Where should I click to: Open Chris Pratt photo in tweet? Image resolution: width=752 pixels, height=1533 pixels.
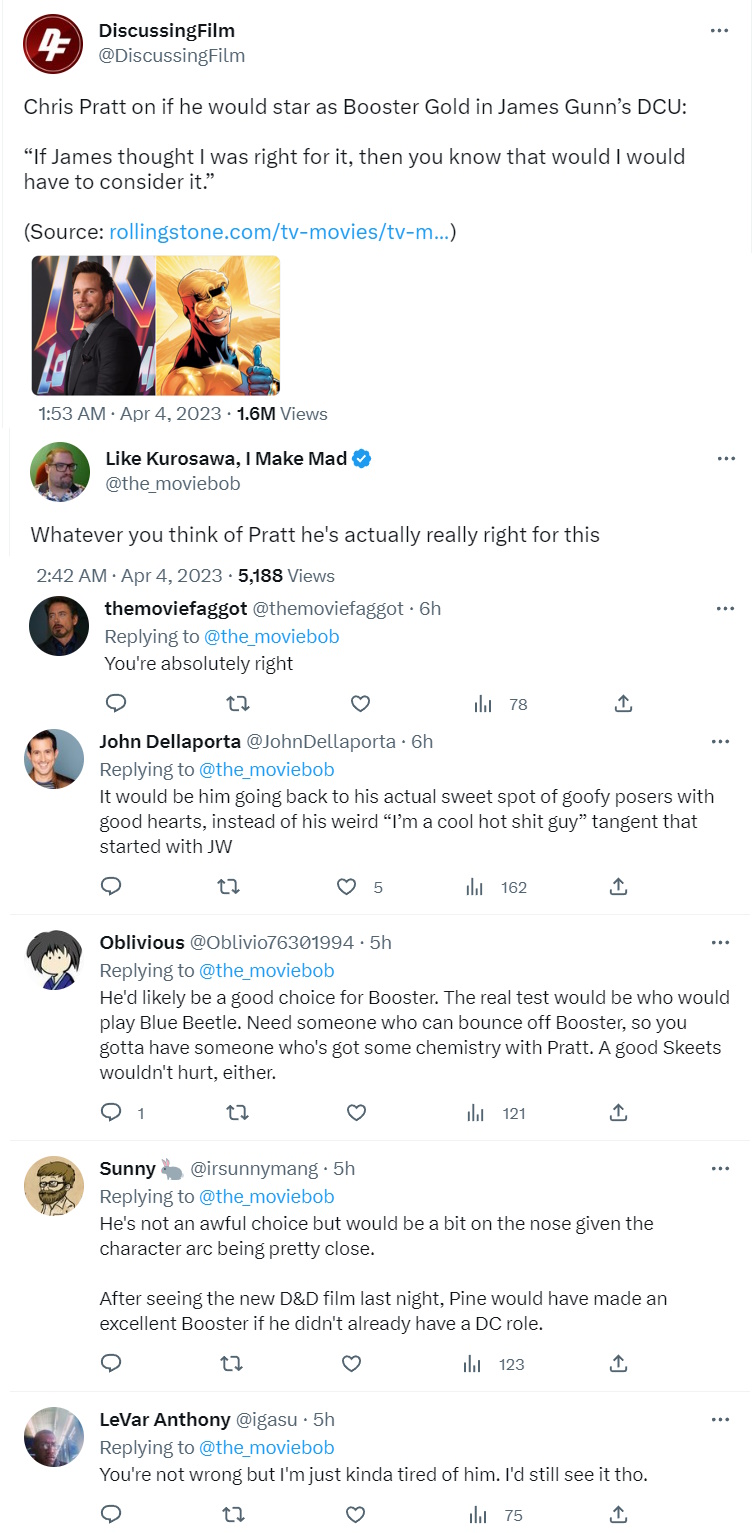[93, 325]
